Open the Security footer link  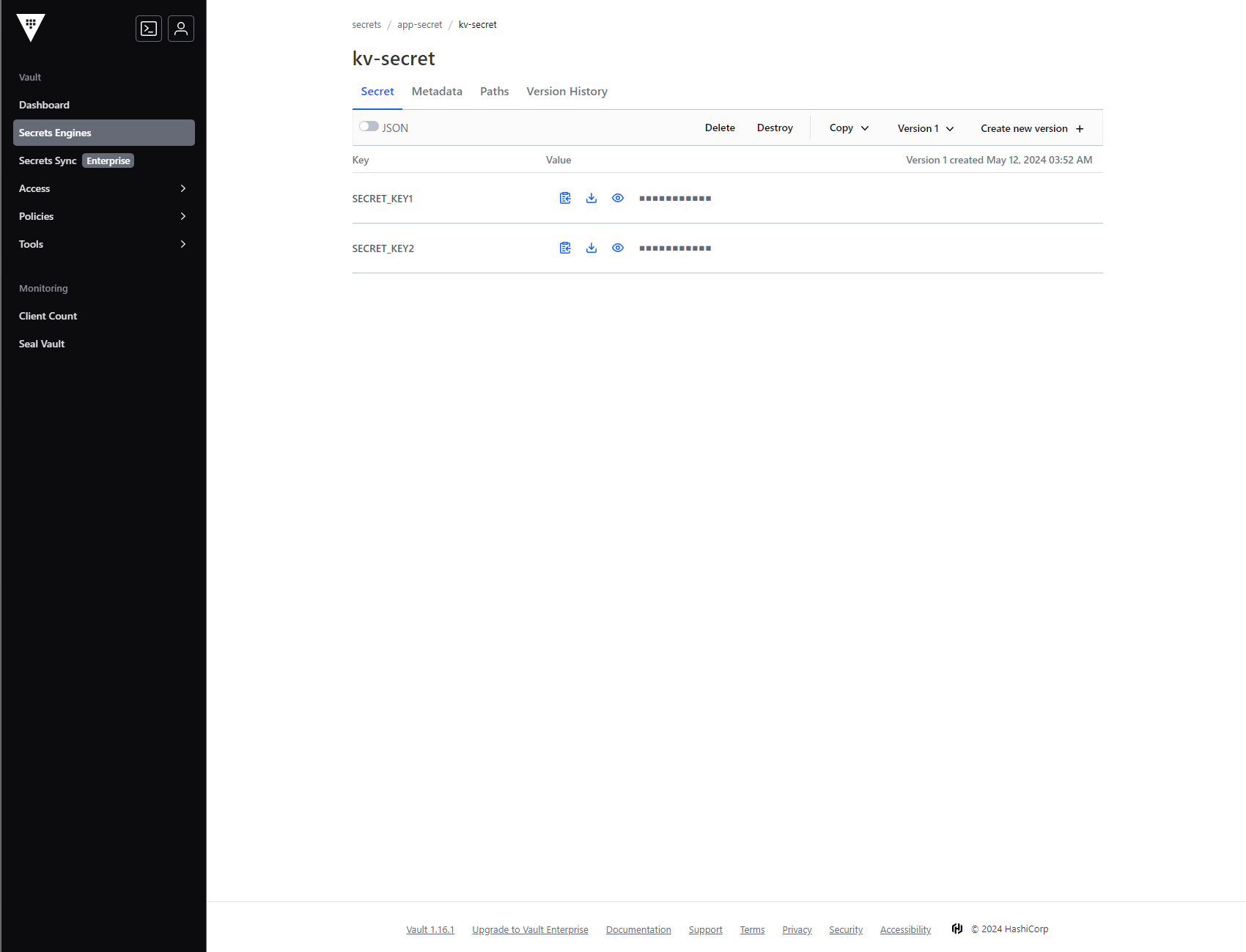pyautogui.click(x=846, y=929)
